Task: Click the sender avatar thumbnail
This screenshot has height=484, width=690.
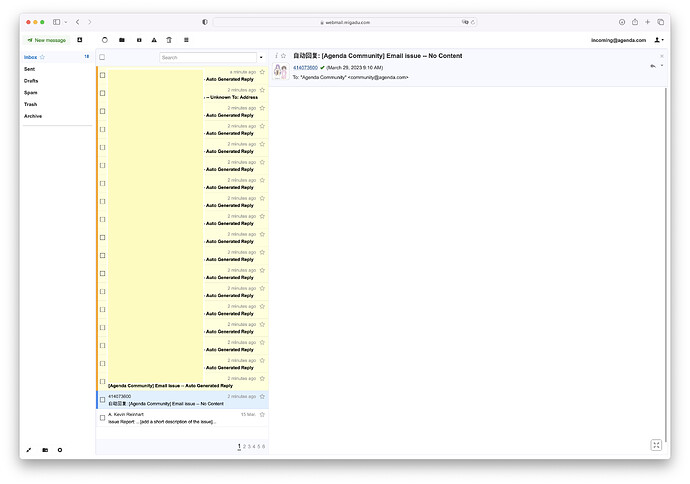Action: 281,71
